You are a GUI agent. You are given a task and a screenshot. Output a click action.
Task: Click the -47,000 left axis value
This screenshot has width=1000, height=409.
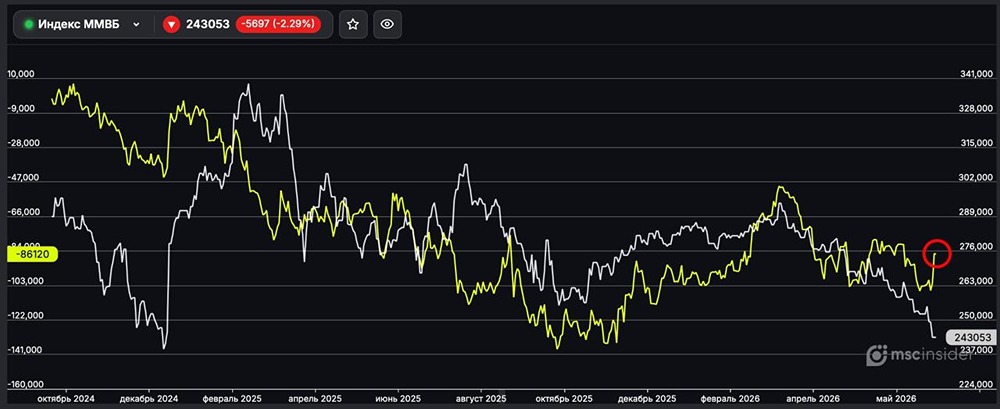pos(24,178)
